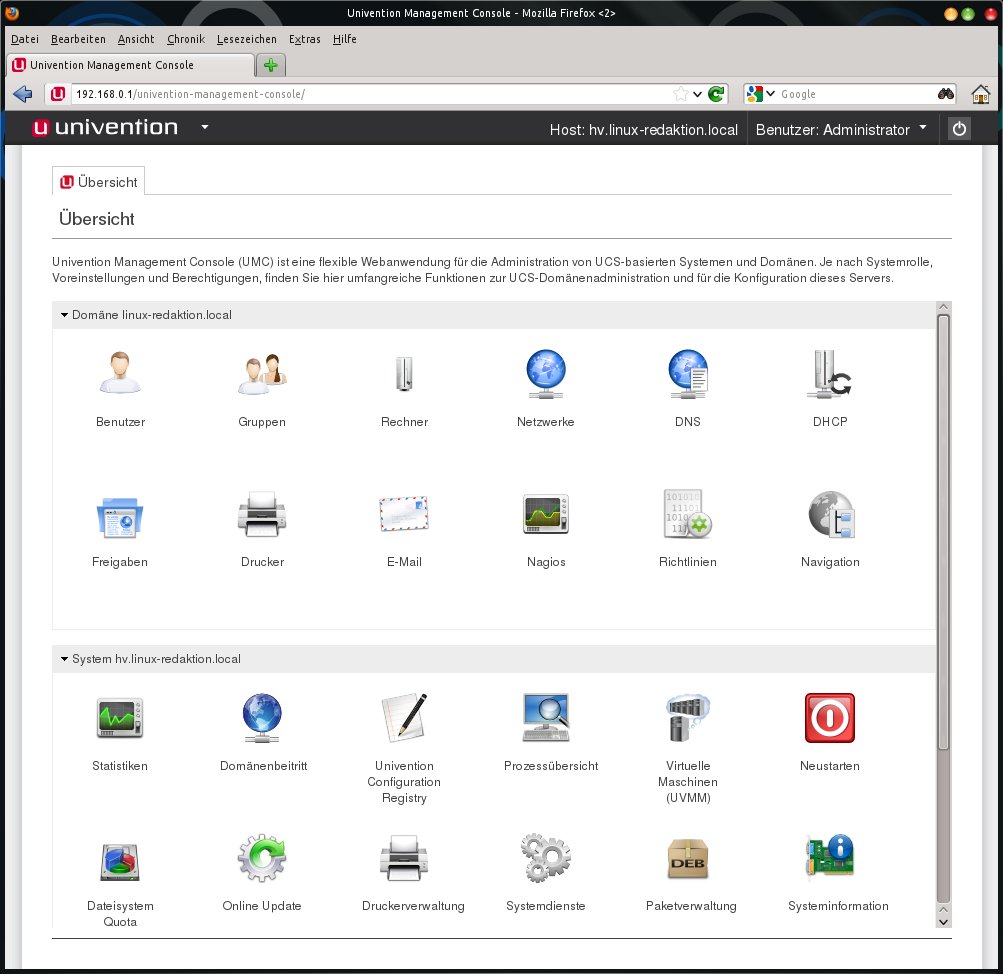Screen dimensions: 1003x974
Task: Open the Domänenbeitritt globe icon
Action: 262,718
